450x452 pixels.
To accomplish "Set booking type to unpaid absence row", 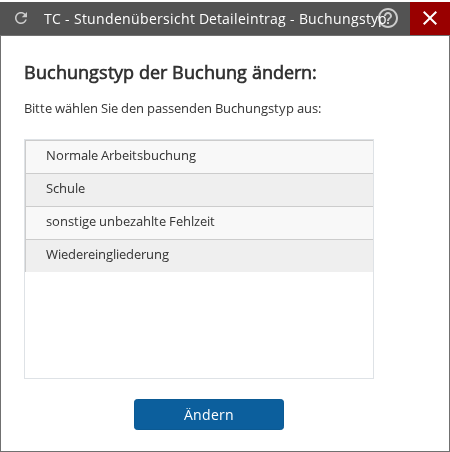I will pos(199,223).
